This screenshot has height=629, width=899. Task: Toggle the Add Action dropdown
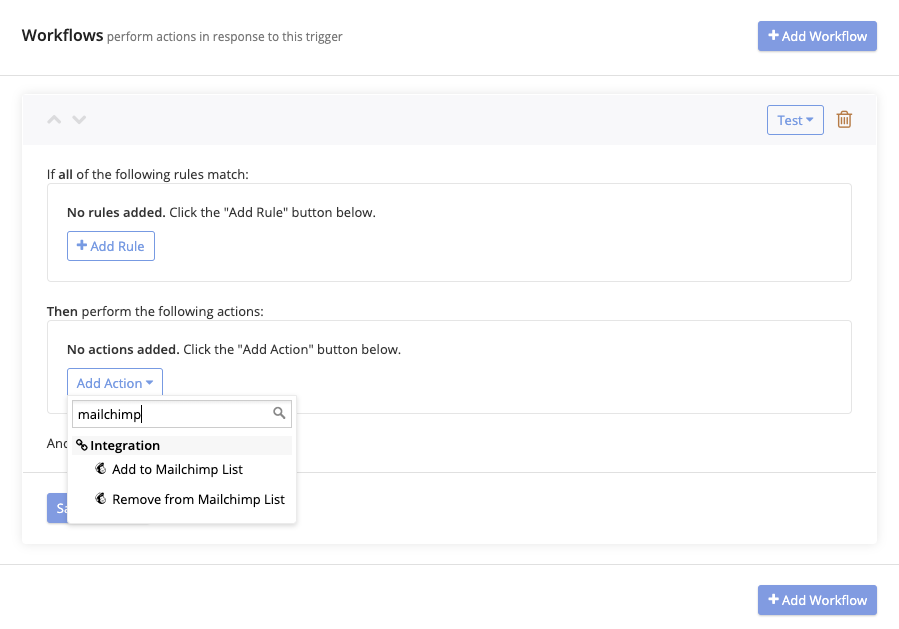(x=115, y=383)
